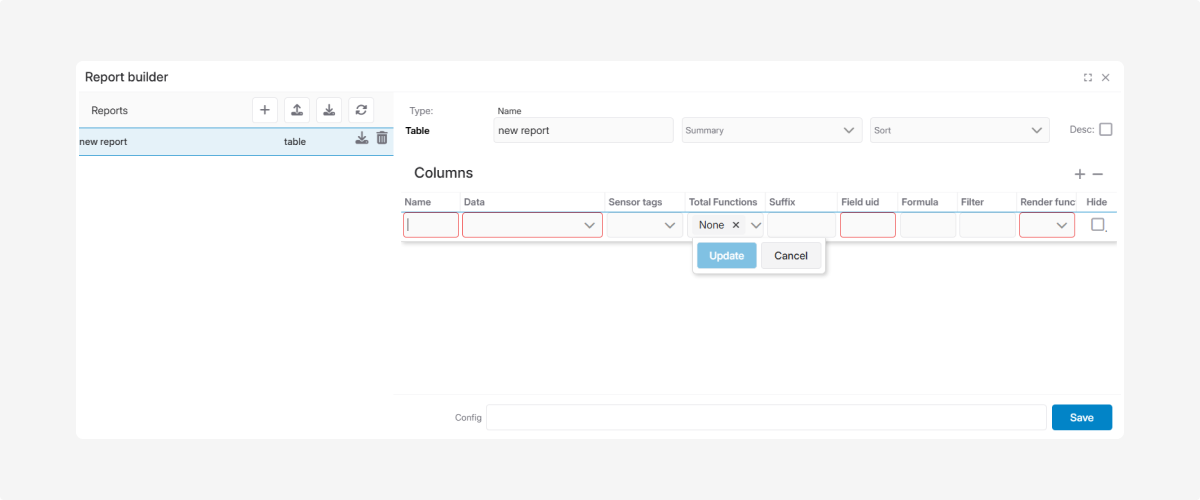
Task: Enable the Desc checkbox
Action: (x=1105, y=130)
